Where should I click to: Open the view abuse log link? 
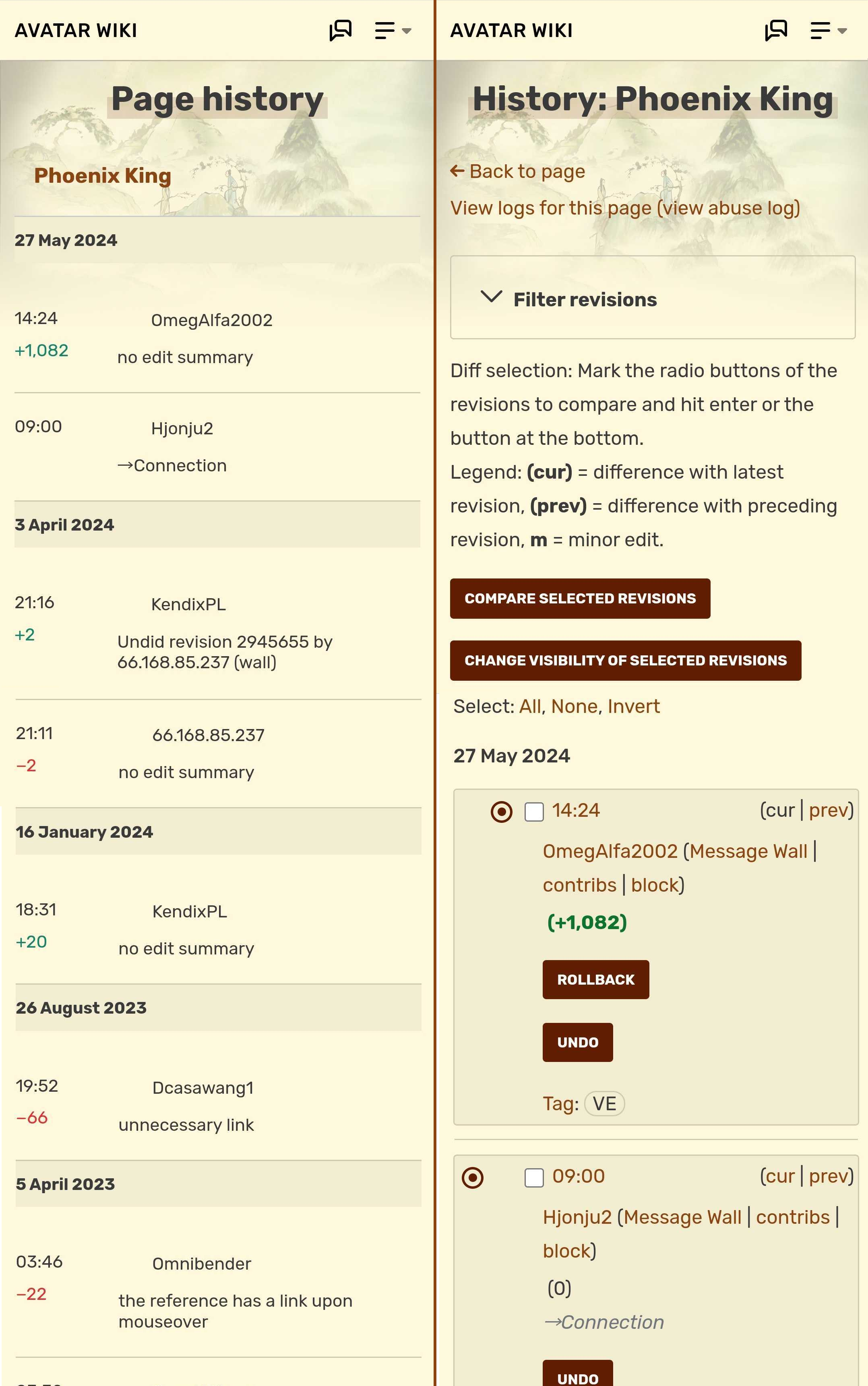[729, 208]
